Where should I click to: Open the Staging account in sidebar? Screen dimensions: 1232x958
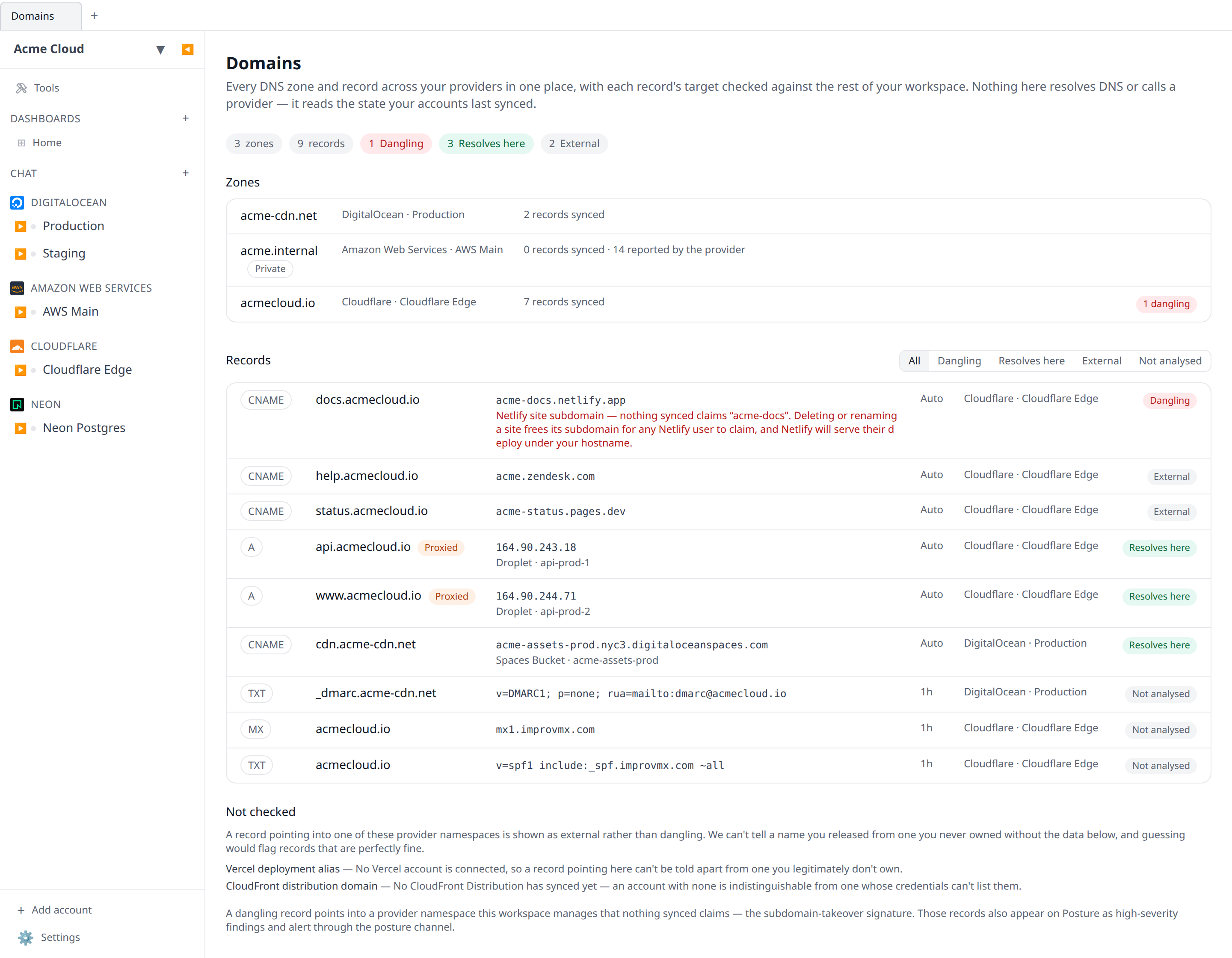pyautogui.click(x=64, y=254)
